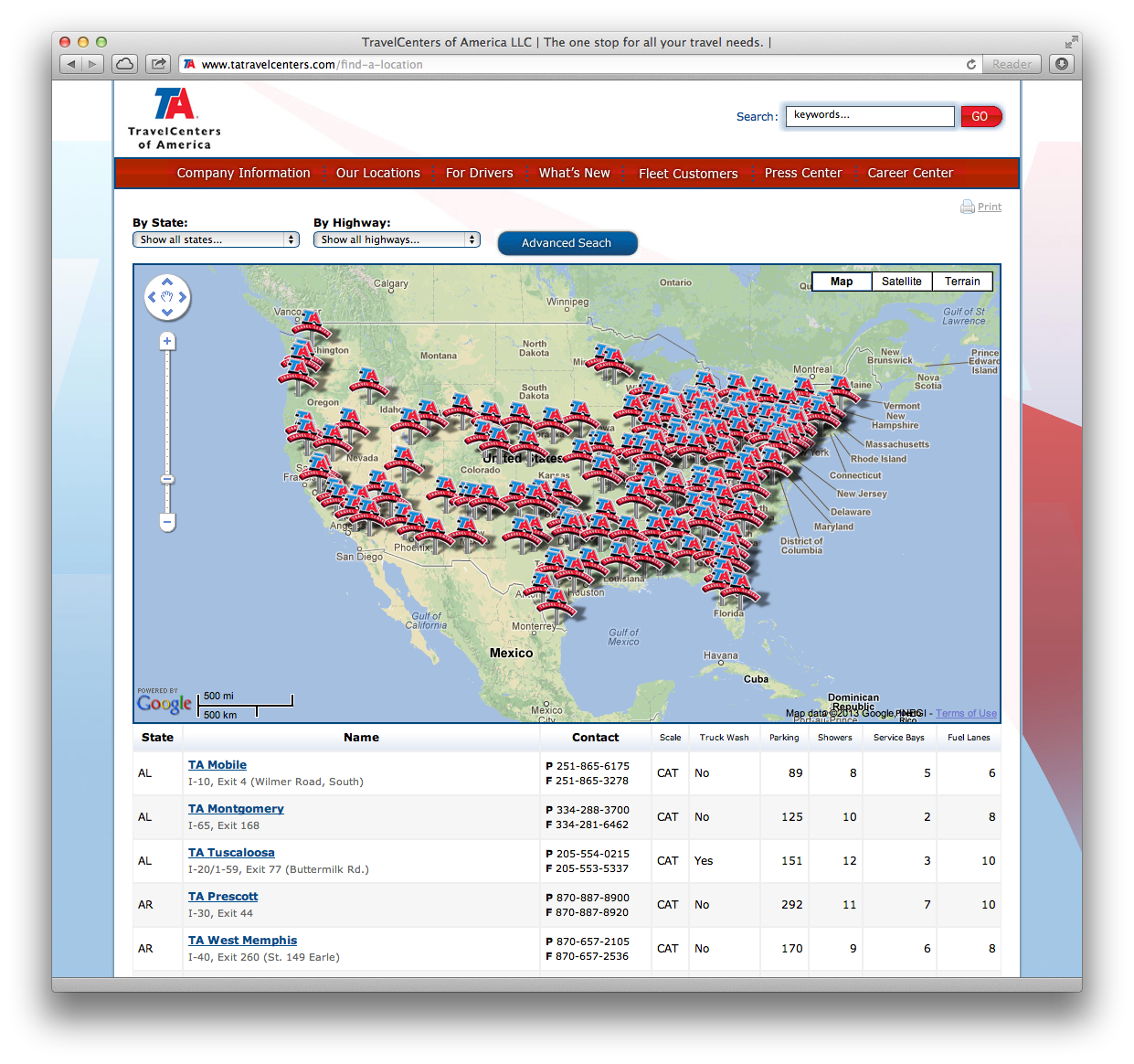Open the iCloud tabs cloud icon
The image size is (1134, 1064).
125,64
